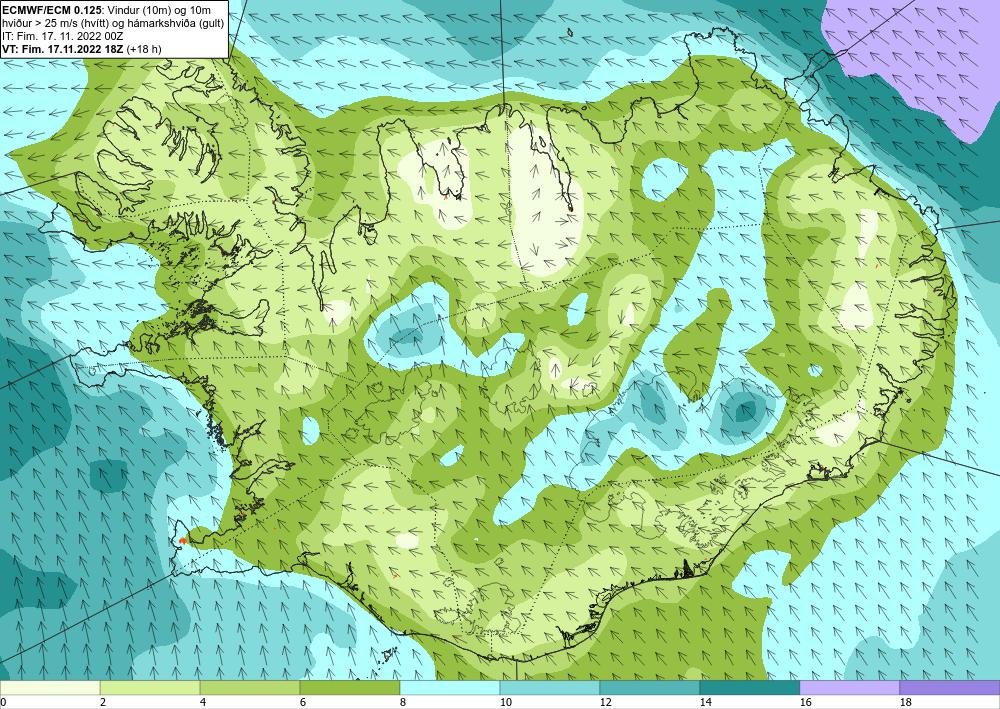Click the light purple 16–18 m/s legend swatch
The image size is (1000, 709).
(849, 687)
